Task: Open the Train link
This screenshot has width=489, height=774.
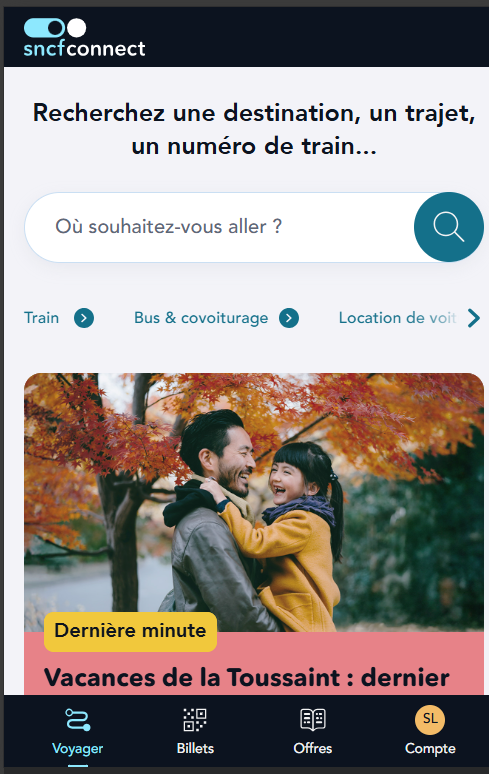Action: 41,318
